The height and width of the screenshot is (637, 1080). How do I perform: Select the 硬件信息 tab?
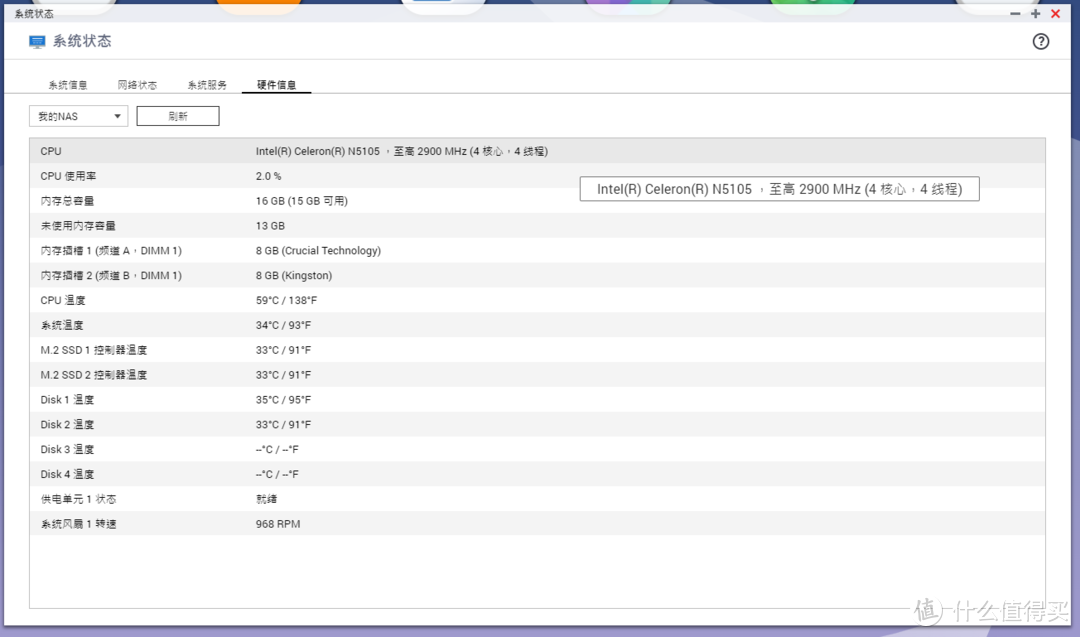[x=277, y=85]
